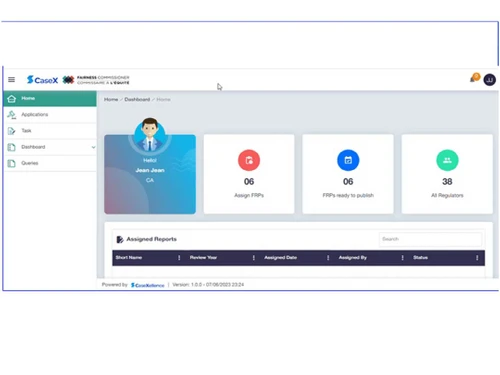Open the All Regulators card label

pyautogui.click(x=447, y=195)
